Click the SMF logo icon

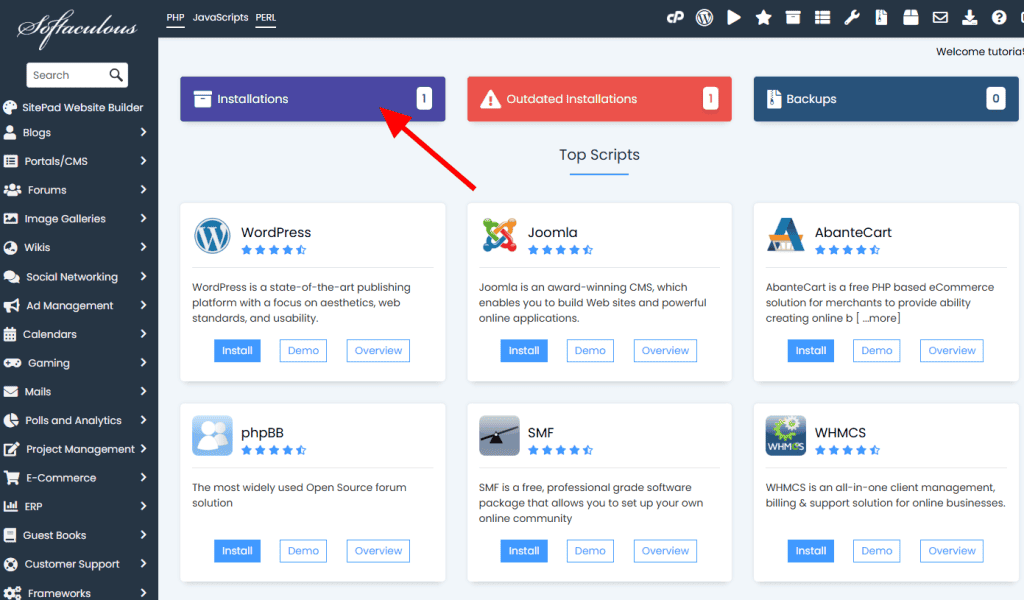tap(499, 435)
